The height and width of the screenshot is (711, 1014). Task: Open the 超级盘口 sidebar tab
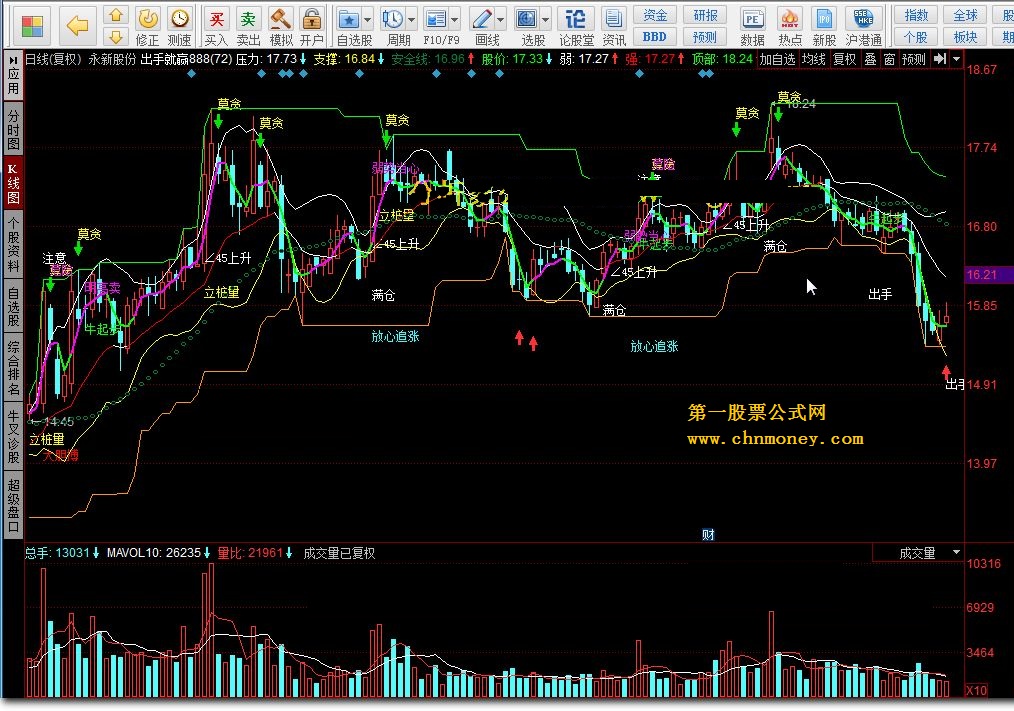coord(13,506)
